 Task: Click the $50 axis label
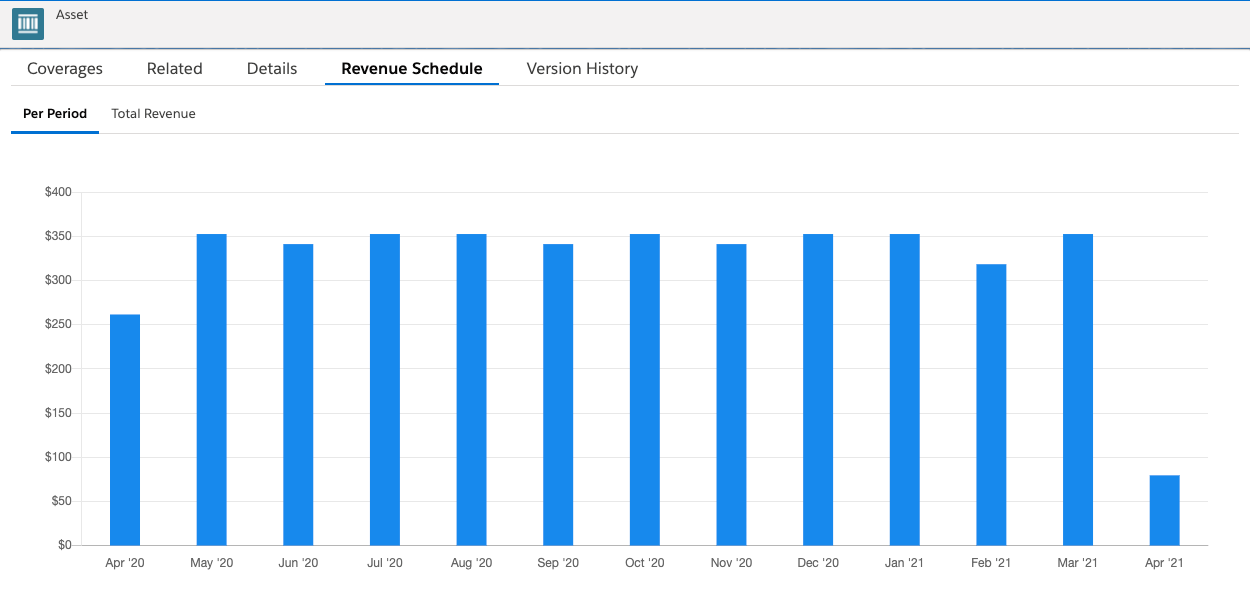click(61, 501)
